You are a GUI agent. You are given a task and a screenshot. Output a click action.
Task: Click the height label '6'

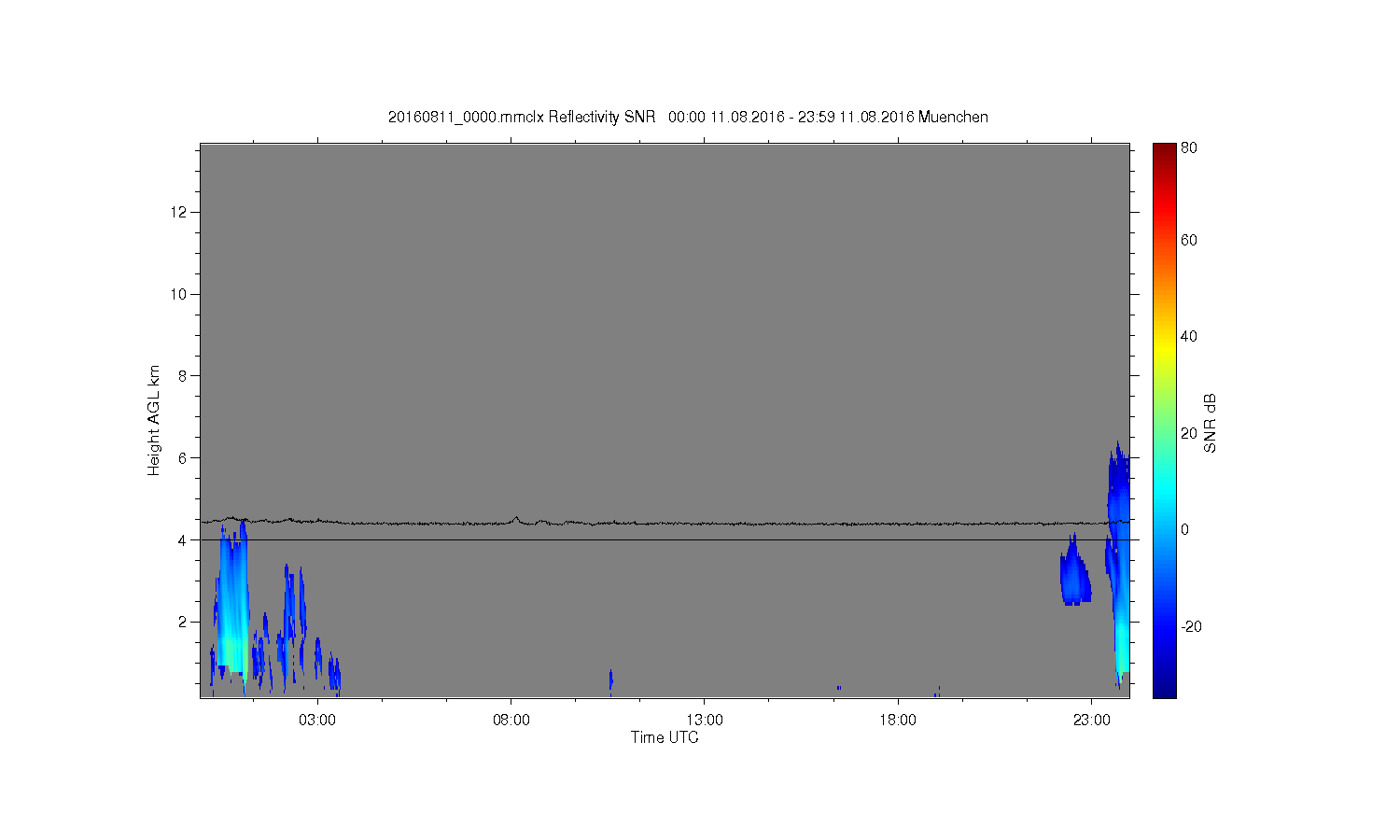183,458
